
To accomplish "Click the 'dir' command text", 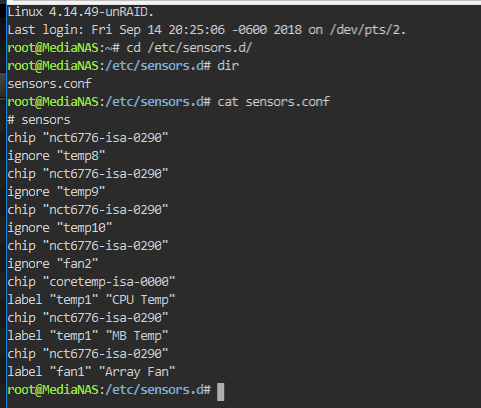I will pos(228,66).
